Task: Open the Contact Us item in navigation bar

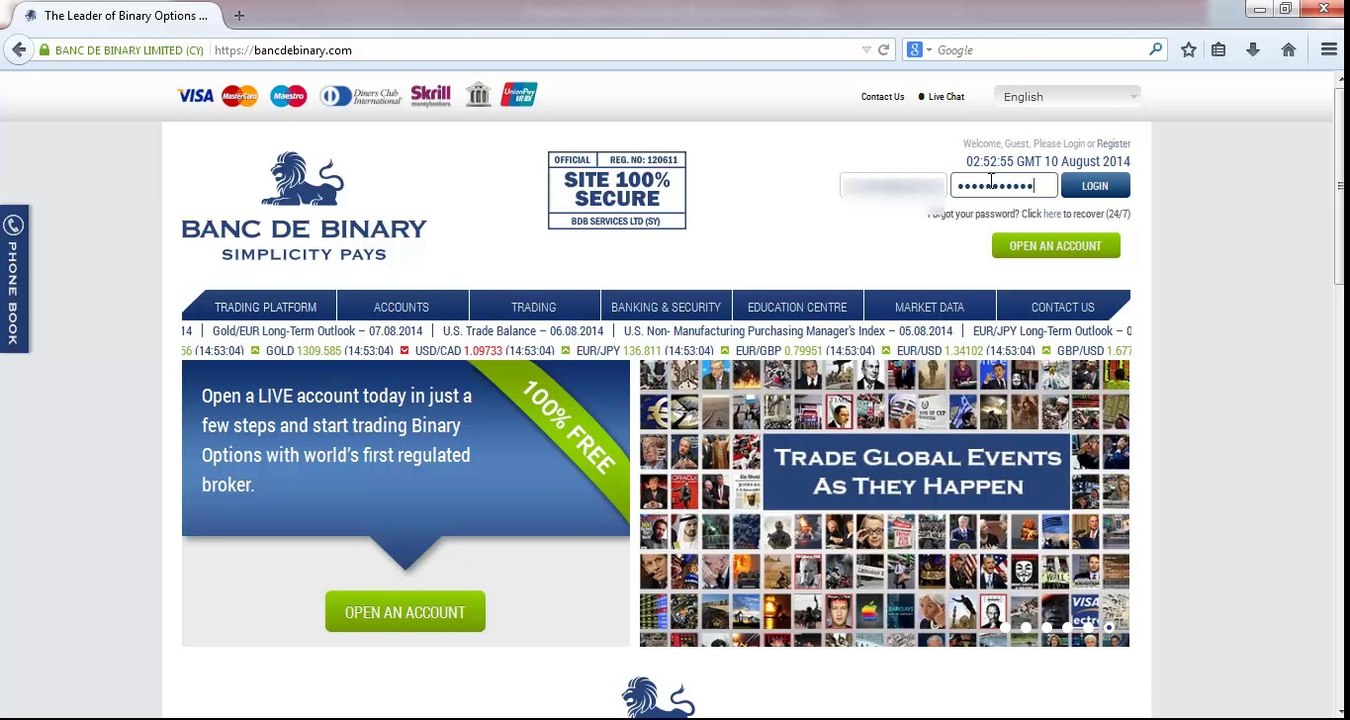Action: (1063, 307)
